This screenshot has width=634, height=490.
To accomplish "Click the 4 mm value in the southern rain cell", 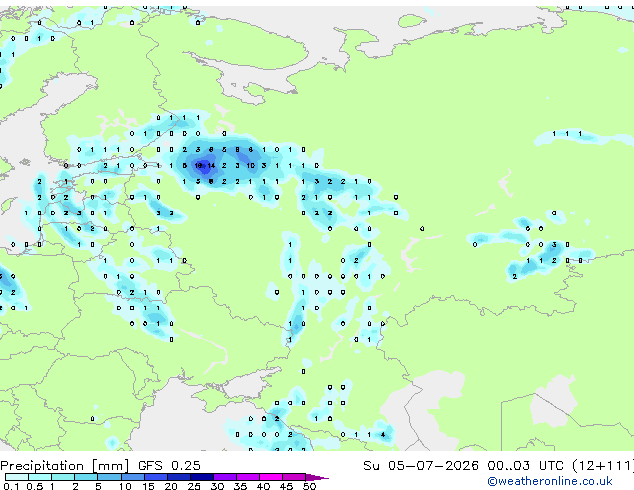I will click(383, 435).
